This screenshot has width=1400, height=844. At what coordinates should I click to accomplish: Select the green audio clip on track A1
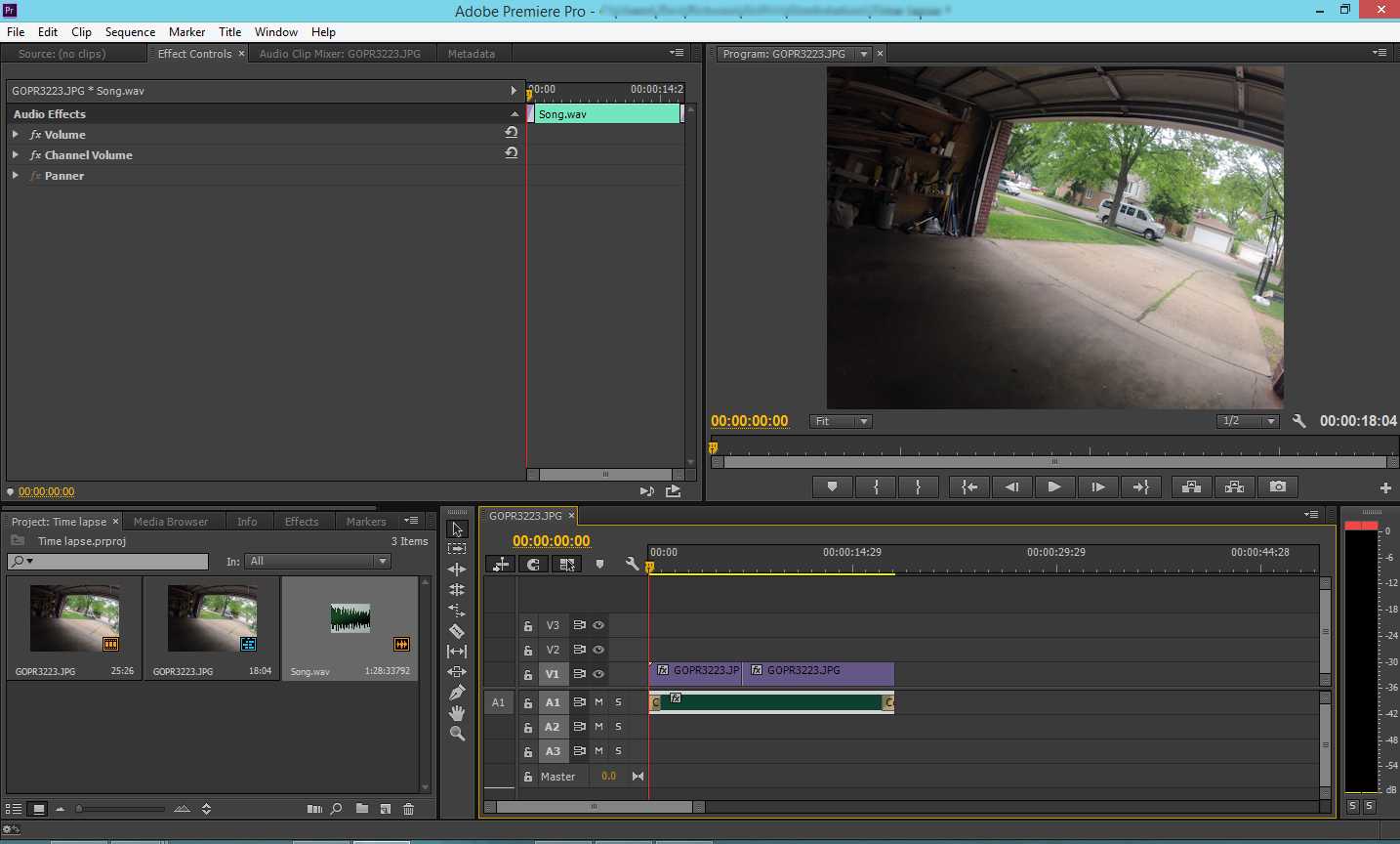pyautogui.click(x=771, y=702)
